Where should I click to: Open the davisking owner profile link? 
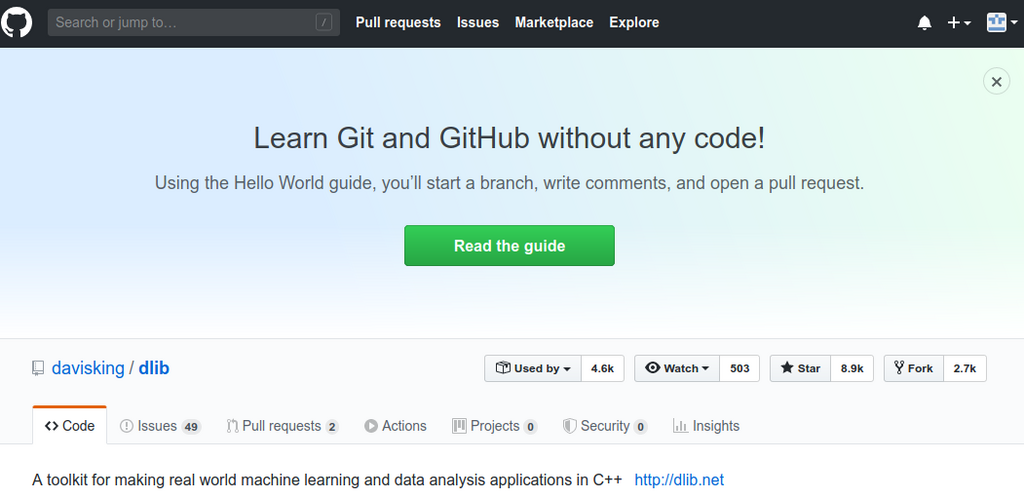click(88, 368)
